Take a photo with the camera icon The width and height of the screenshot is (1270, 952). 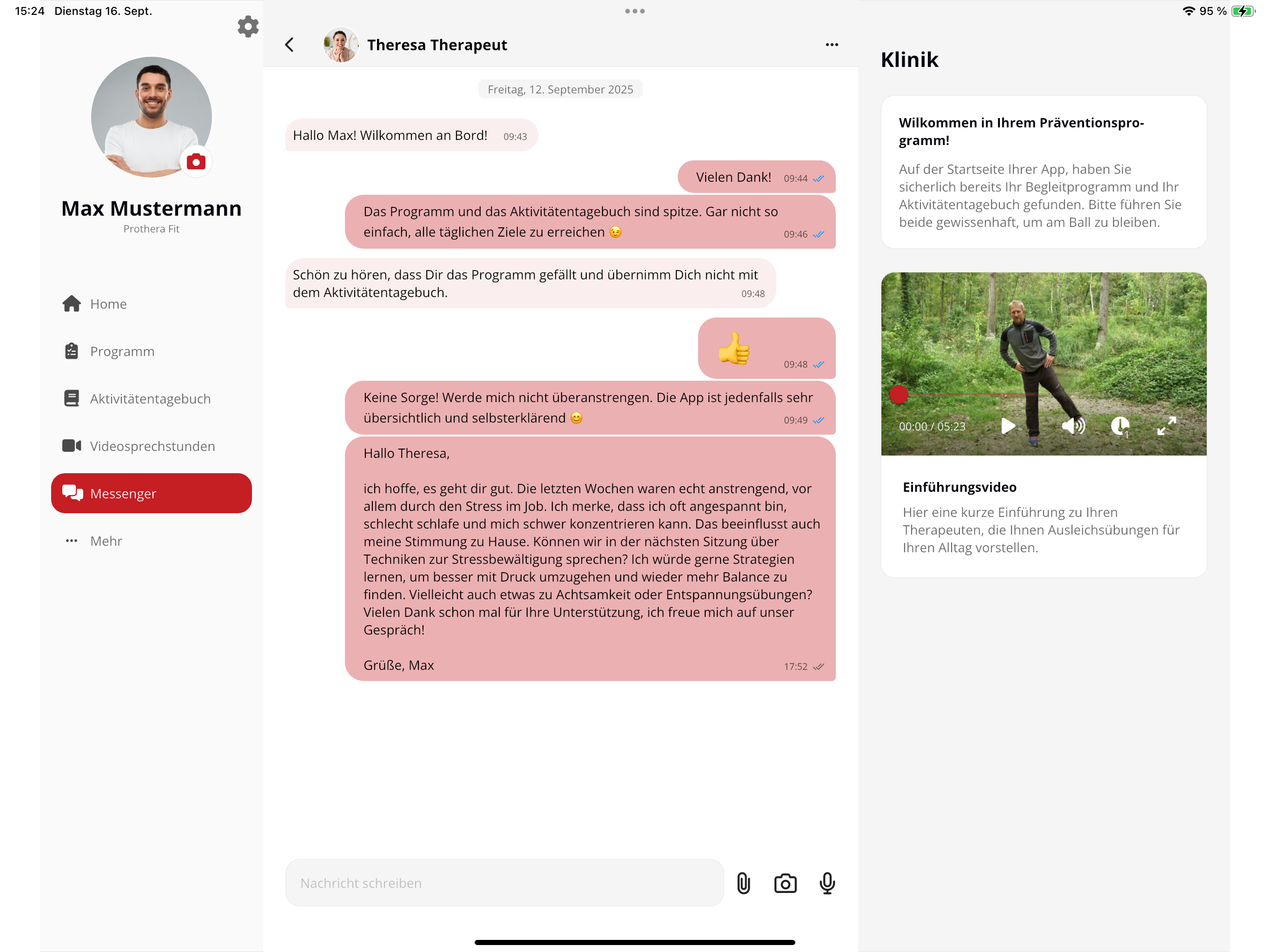[x=786, y=883]
